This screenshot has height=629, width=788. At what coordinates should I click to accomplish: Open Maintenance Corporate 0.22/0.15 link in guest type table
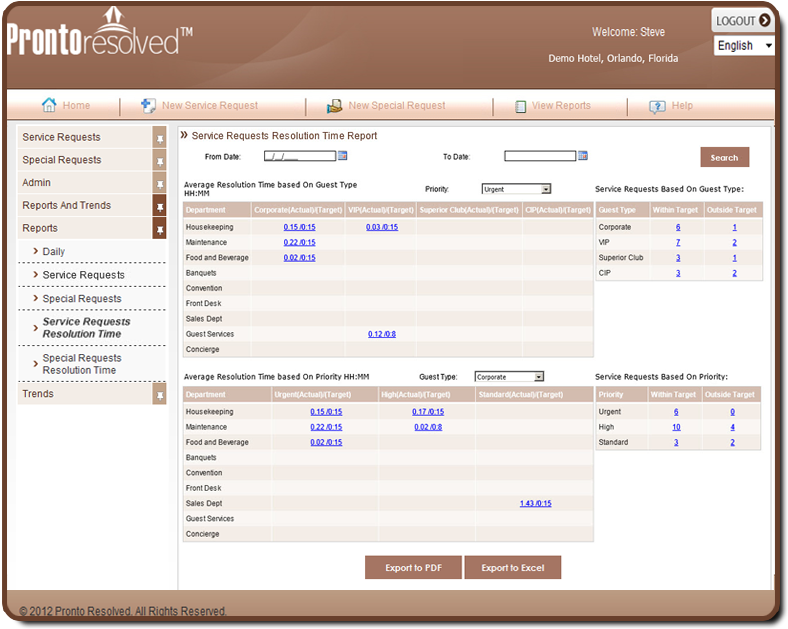pyautogui.click(x=300, y=242)
